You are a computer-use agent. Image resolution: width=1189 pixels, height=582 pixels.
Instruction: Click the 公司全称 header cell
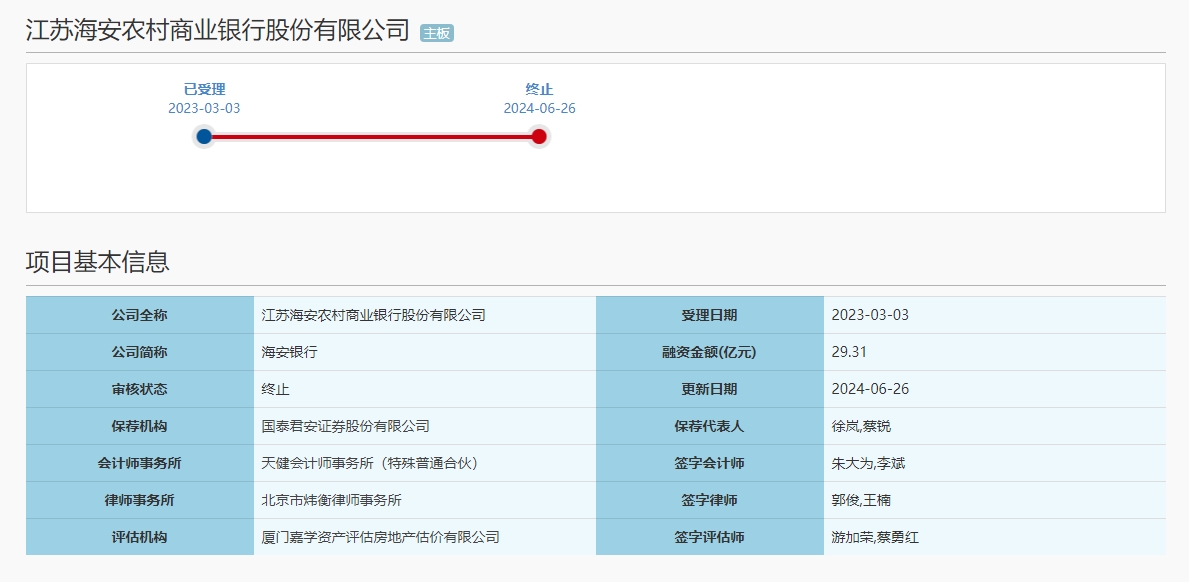point(140,315)
